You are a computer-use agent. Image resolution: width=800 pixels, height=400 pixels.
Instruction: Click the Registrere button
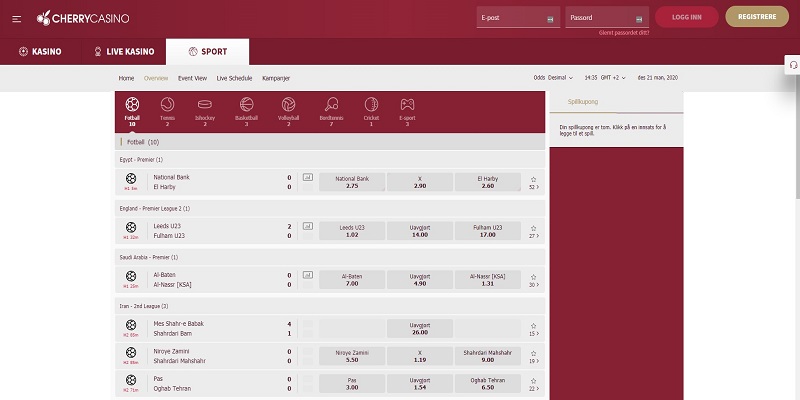(x=757, y=17)
